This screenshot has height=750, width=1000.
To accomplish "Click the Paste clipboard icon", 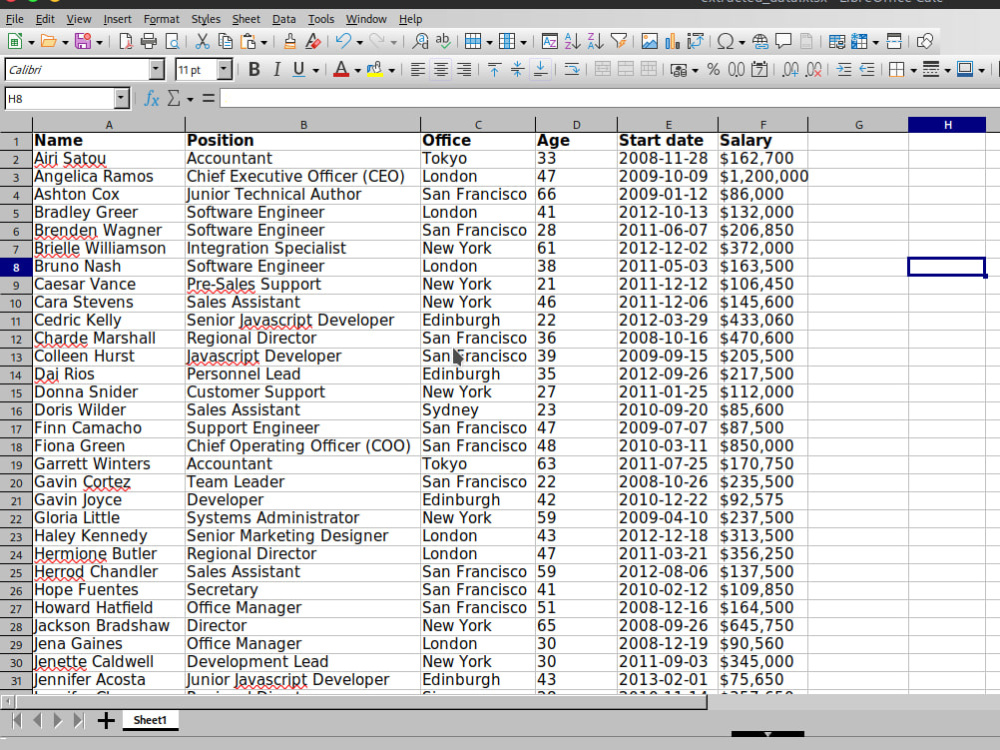I will [x=248, y=42].
